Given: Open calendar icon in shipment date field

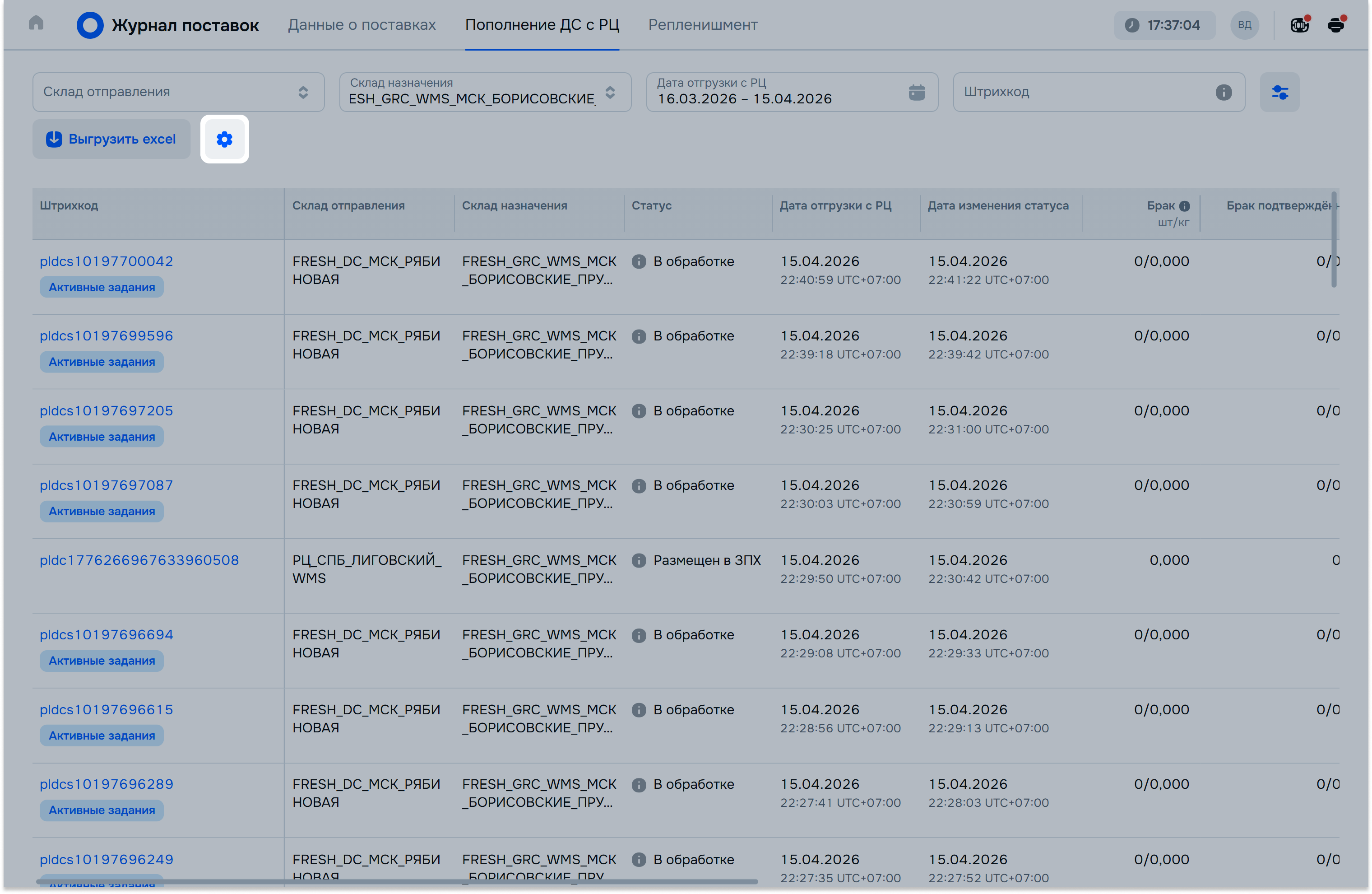Looking at the screenshot, I should coord(917,92).
